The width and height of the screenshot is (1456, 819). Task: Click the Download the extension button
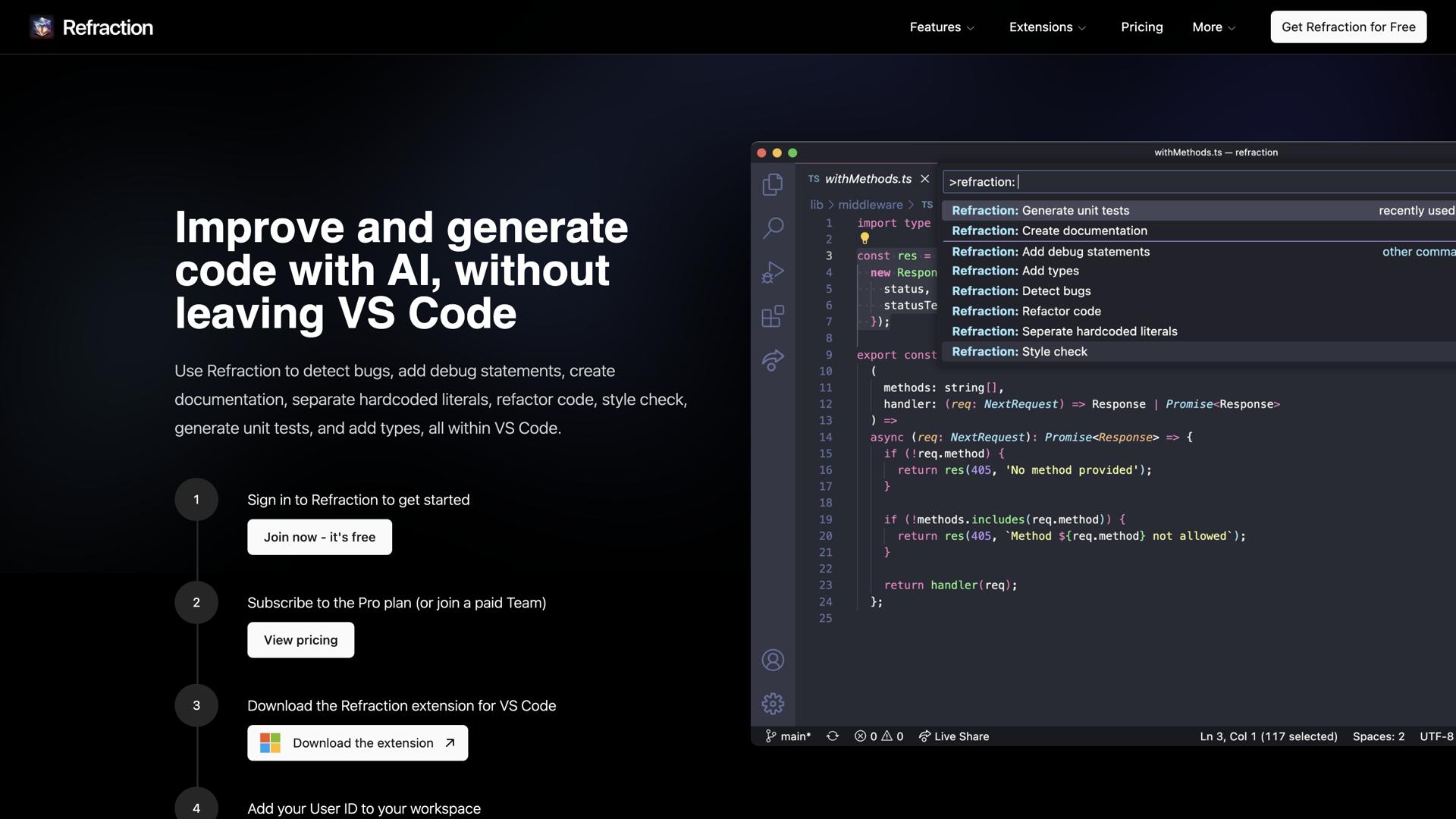[x=357, y=742]
